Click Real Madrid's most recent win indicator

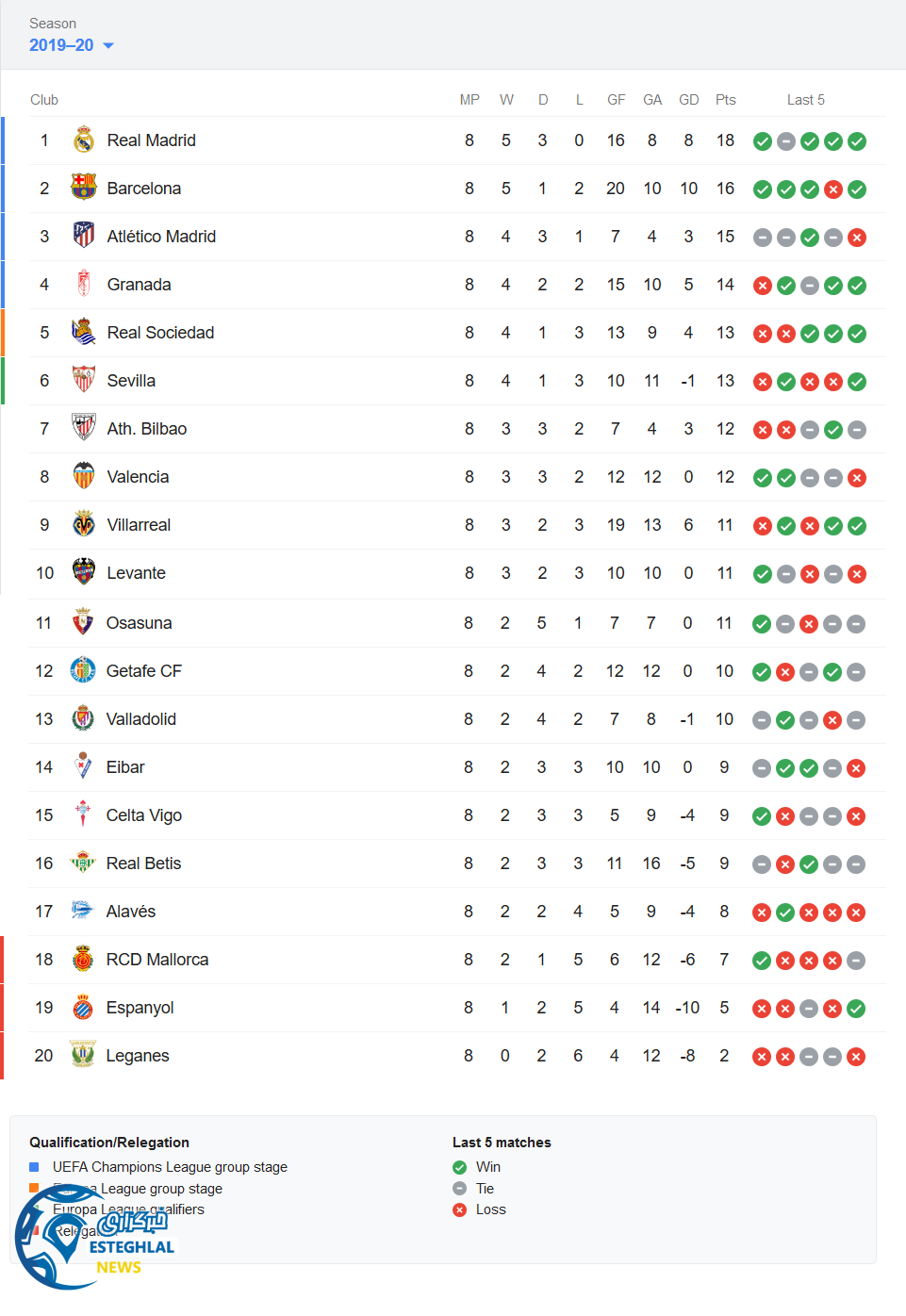(857, 141)
